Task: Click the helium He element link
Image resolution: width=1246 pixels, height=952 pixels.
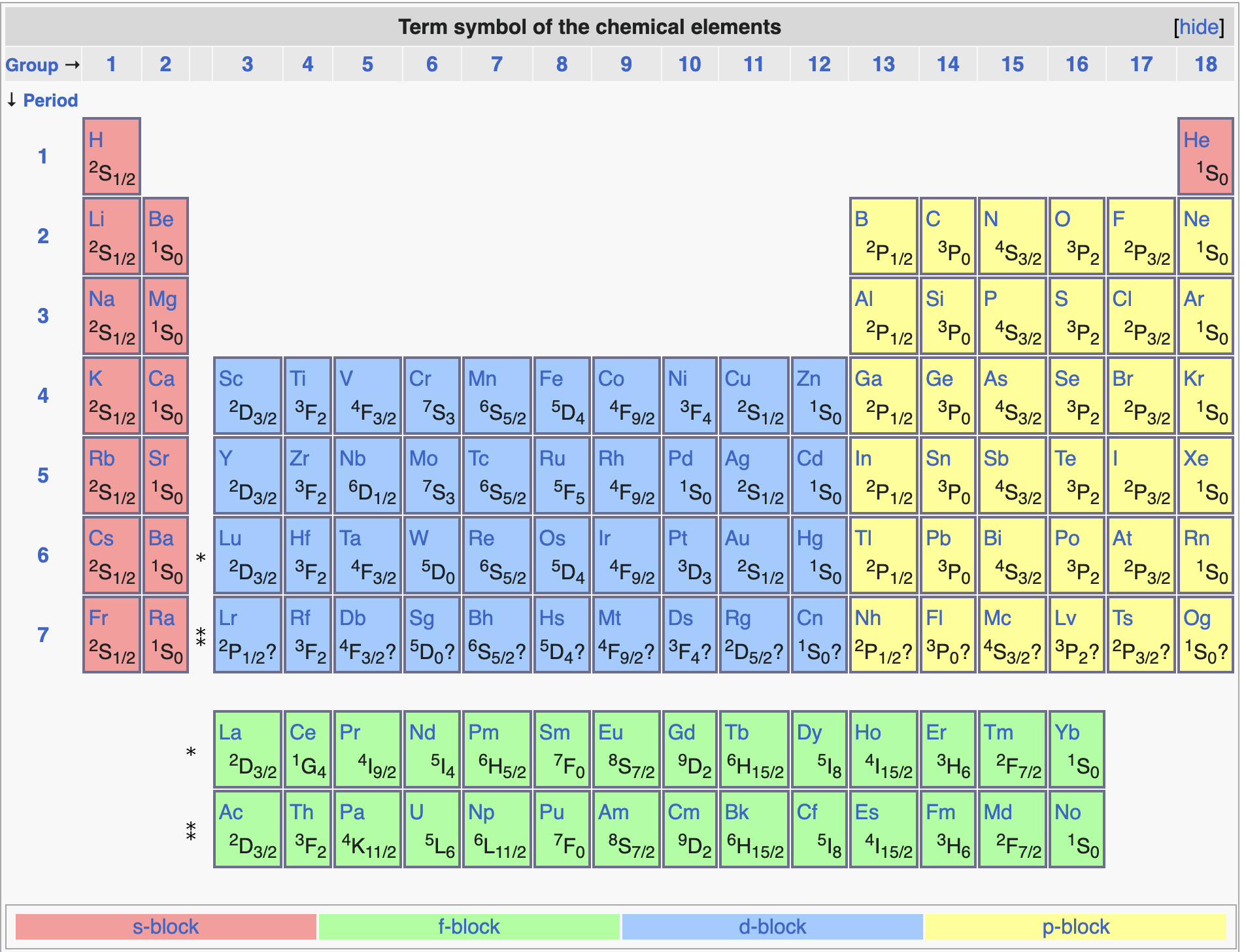Action: coord(1196,139)
